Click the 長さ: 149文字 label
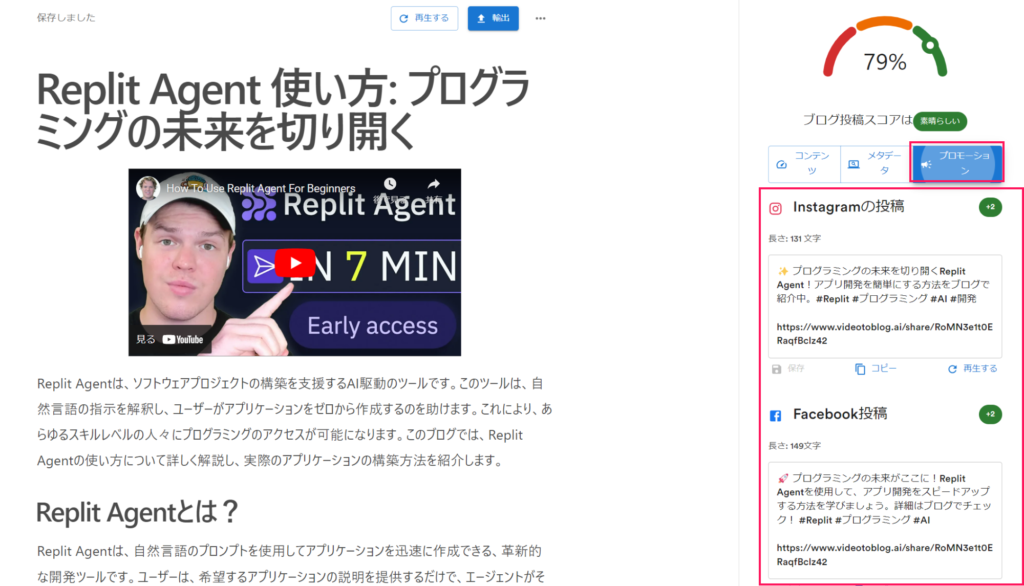 coord(795,446)
